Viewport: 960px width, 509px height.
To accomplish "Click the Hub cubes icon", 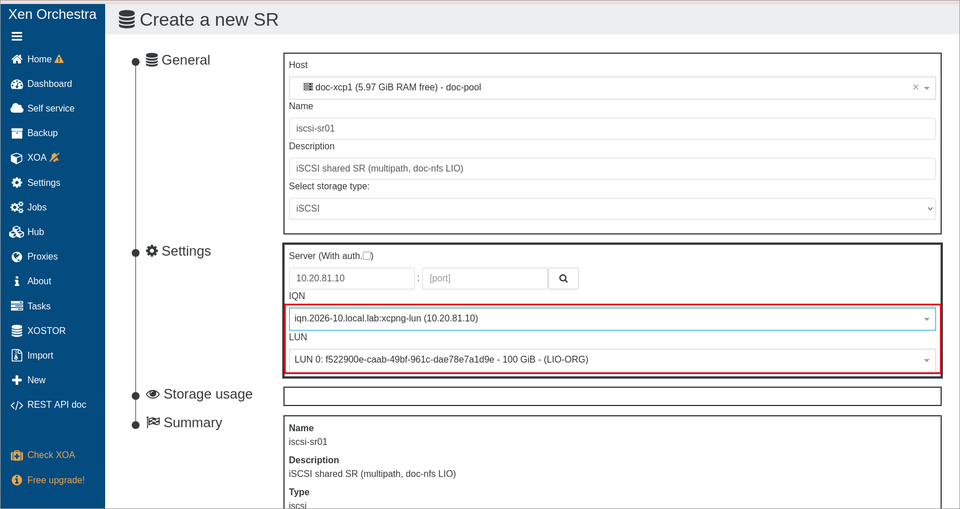I will coord(17,232).
